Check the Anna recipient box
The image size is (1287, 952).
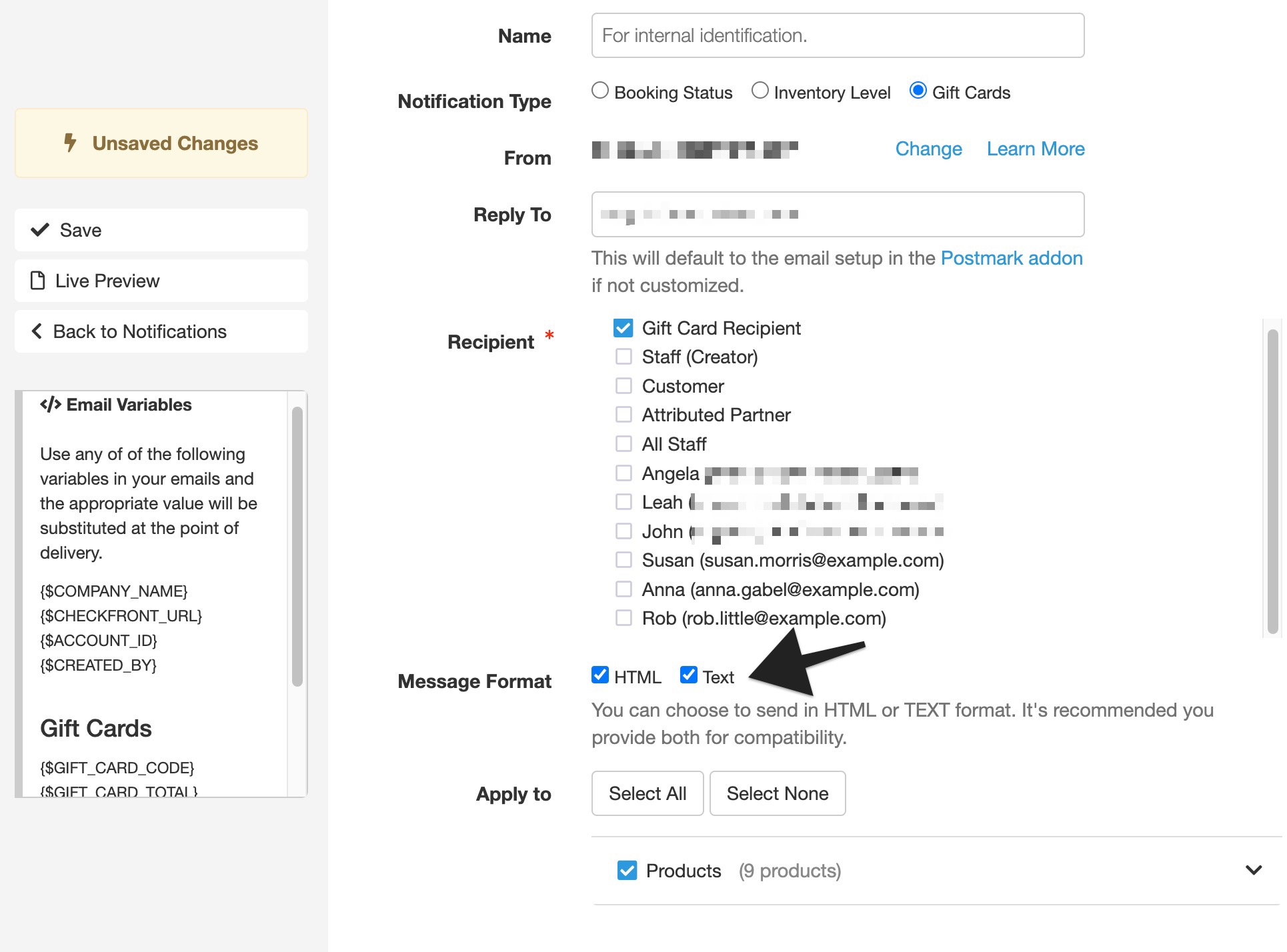pyautogui.click(x=623, y=589)
